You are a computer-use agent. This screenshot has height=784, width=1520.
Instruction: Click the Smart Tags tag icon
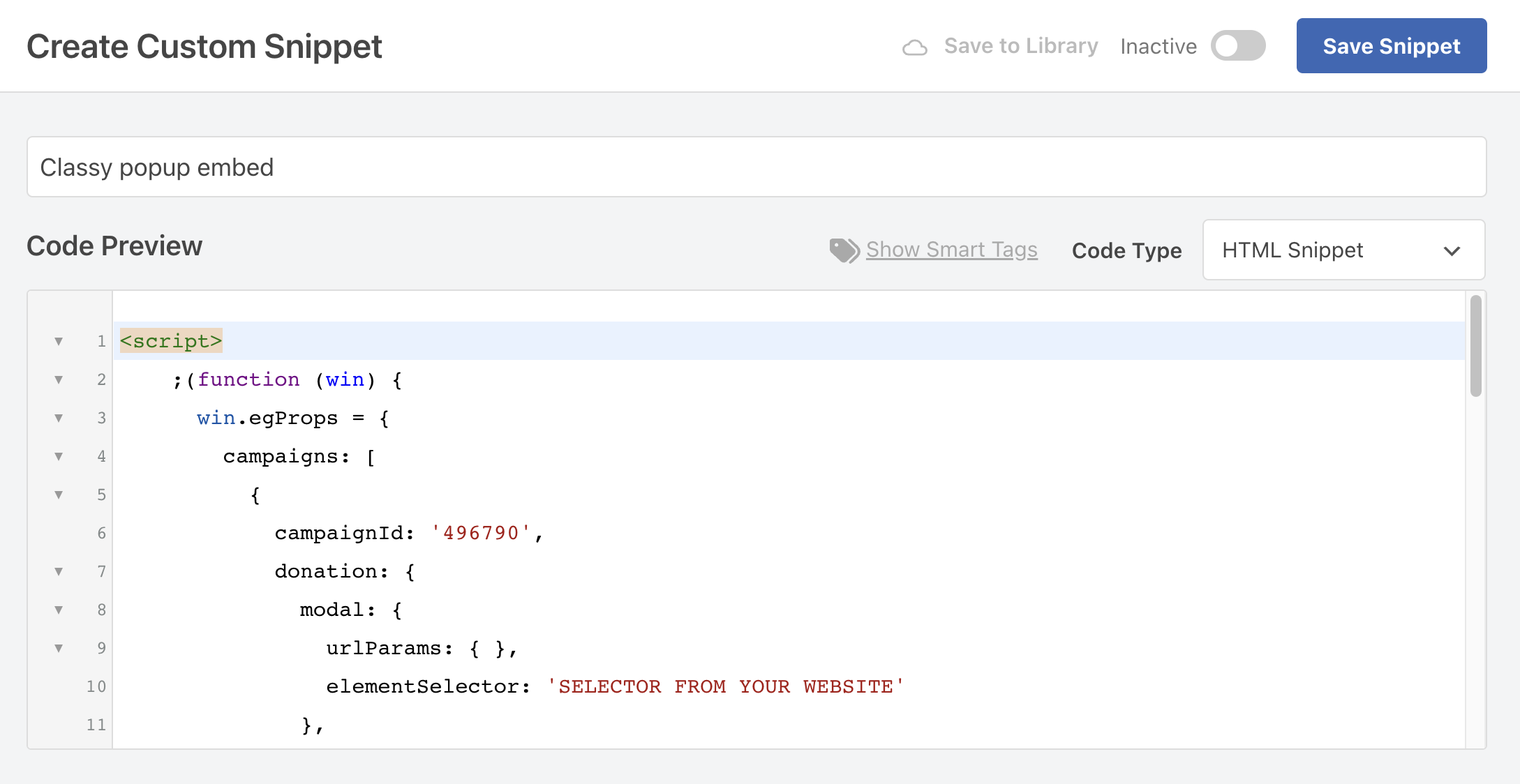pyautogui.click(x=844, y=250)
